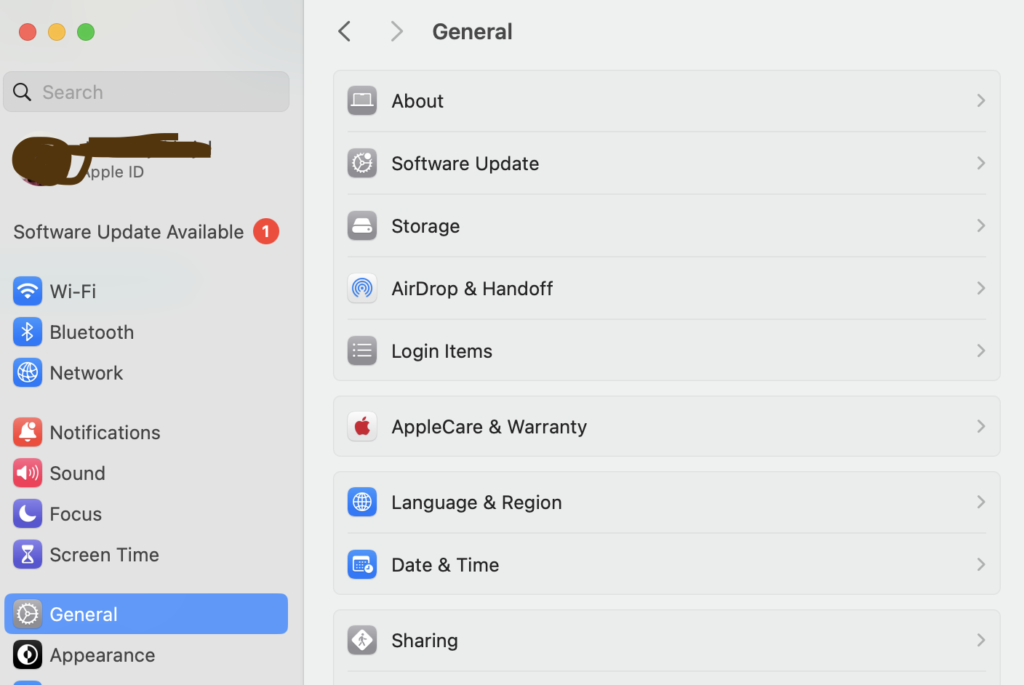The width and height of the screenshot is (1024, 685).
Task: Open the AirDrop & Handoff icon
Action: coord(362,289)
